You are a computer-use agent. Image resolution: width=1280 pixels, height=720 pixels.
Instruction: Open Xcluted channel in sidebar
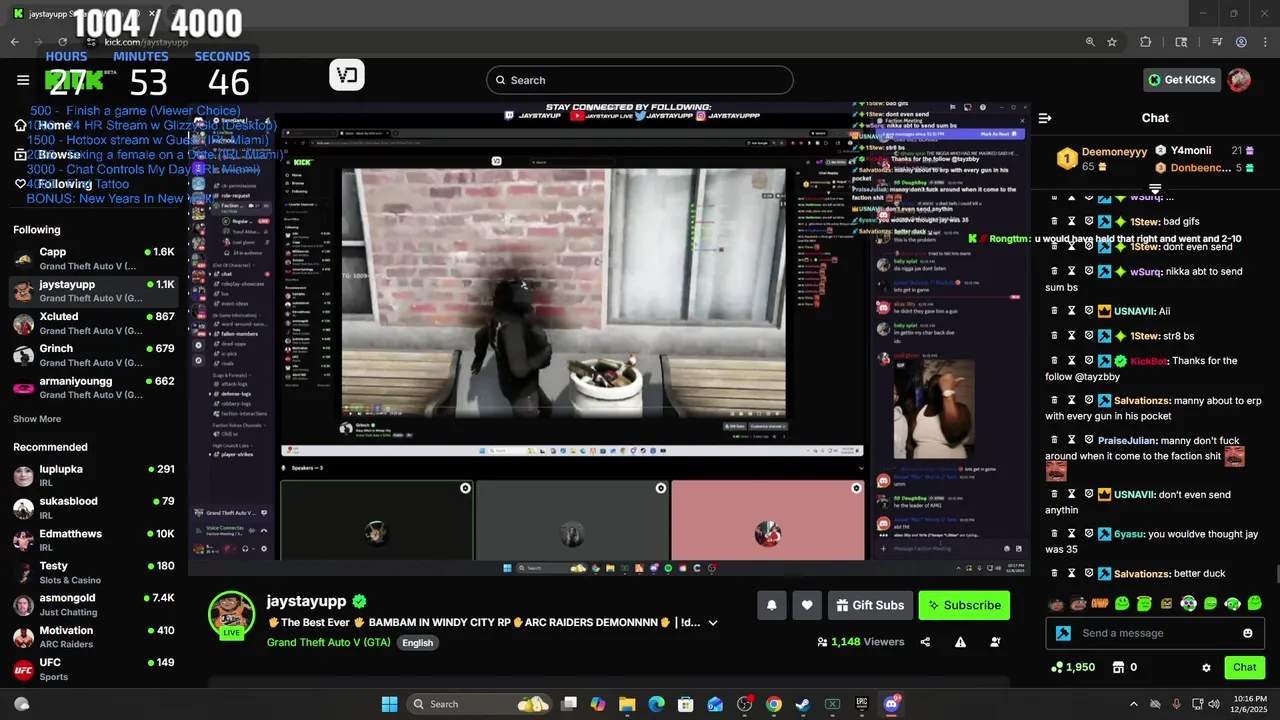[x=94, y=323]
